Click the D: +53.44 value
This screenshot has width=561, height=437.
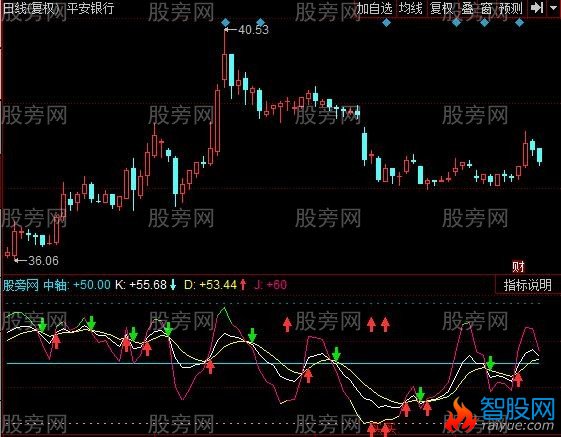click(210, 285)
